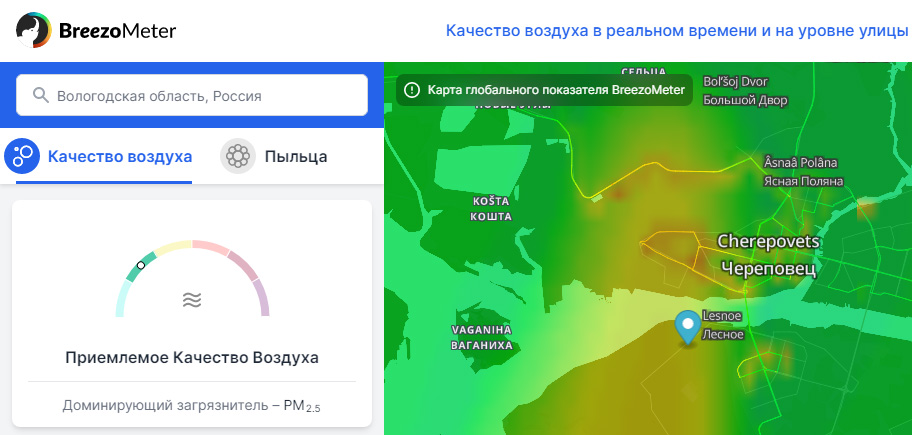Click the pink segment of the gauge

pyautogui.click(x=211, y=246)
